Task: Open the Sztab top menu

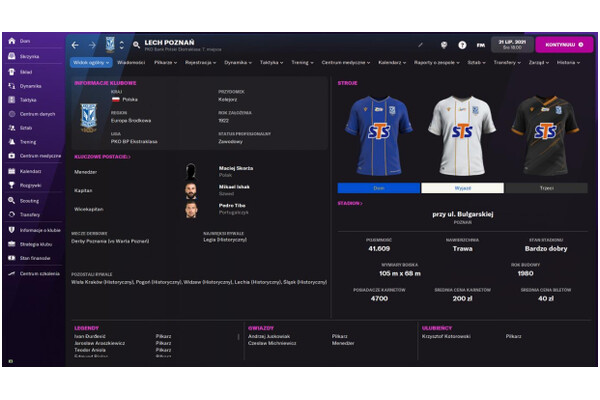Action: click(x=476, y=62)
